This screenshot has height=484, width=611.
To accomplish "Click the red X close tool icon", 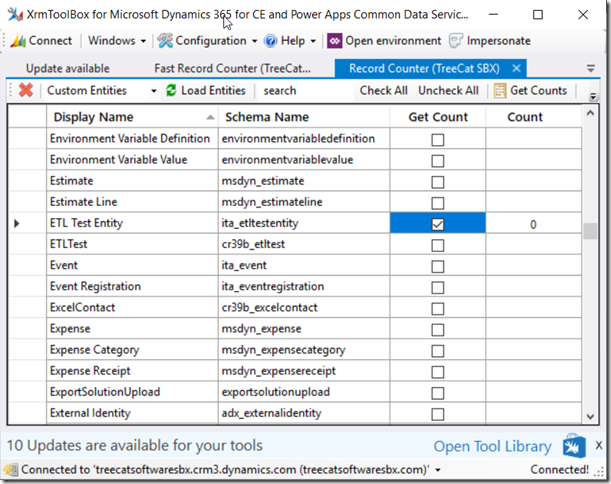I will click(x=26, y=90).
